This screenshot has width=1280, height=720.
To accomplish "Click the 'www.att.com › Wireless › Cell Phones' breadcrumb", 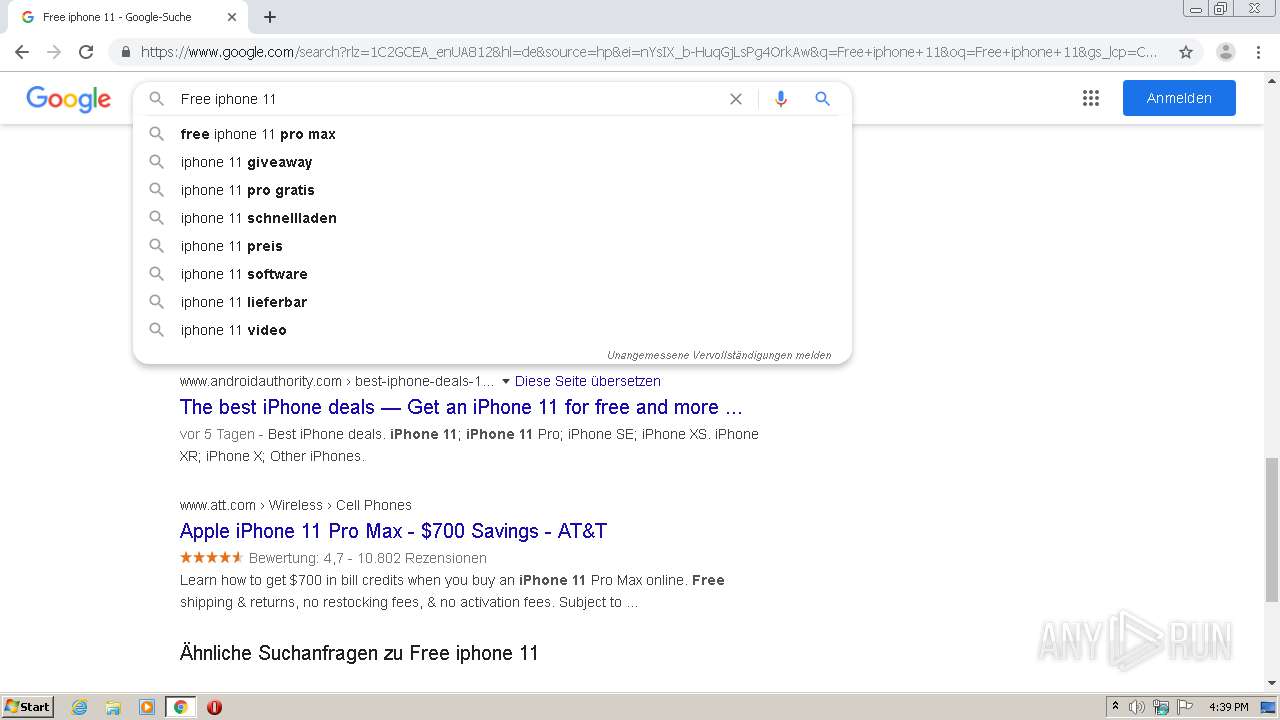I will (296, 505).
